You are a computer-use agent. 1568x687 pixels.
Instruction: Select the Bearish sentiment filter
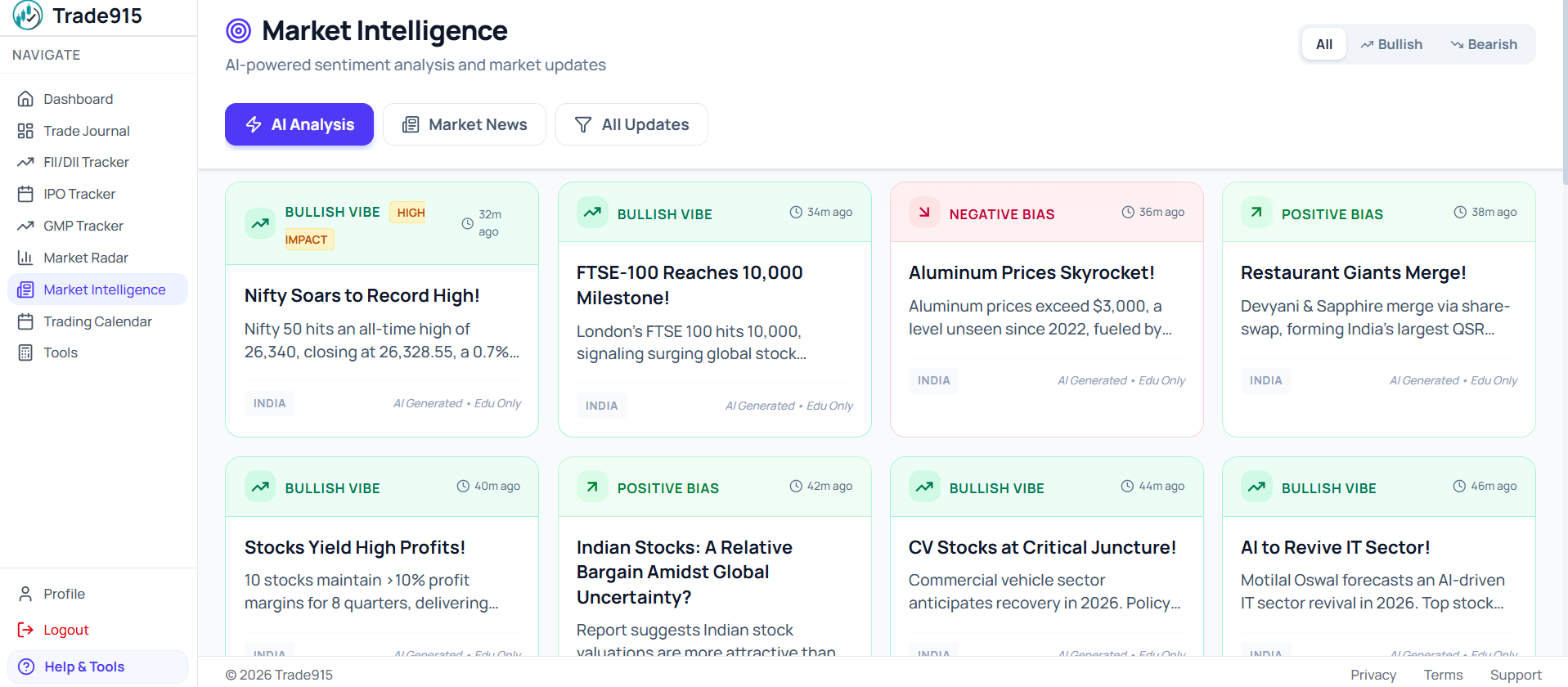[x=1484, y=44]
